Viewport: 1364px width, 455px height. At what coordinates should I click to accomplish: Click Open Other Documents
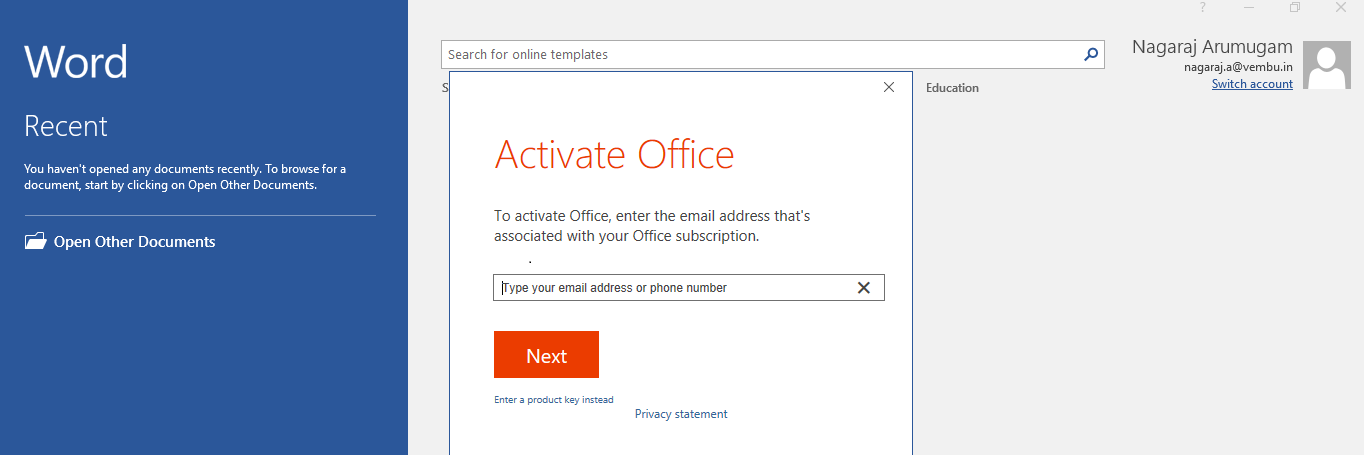coord(134,242)
